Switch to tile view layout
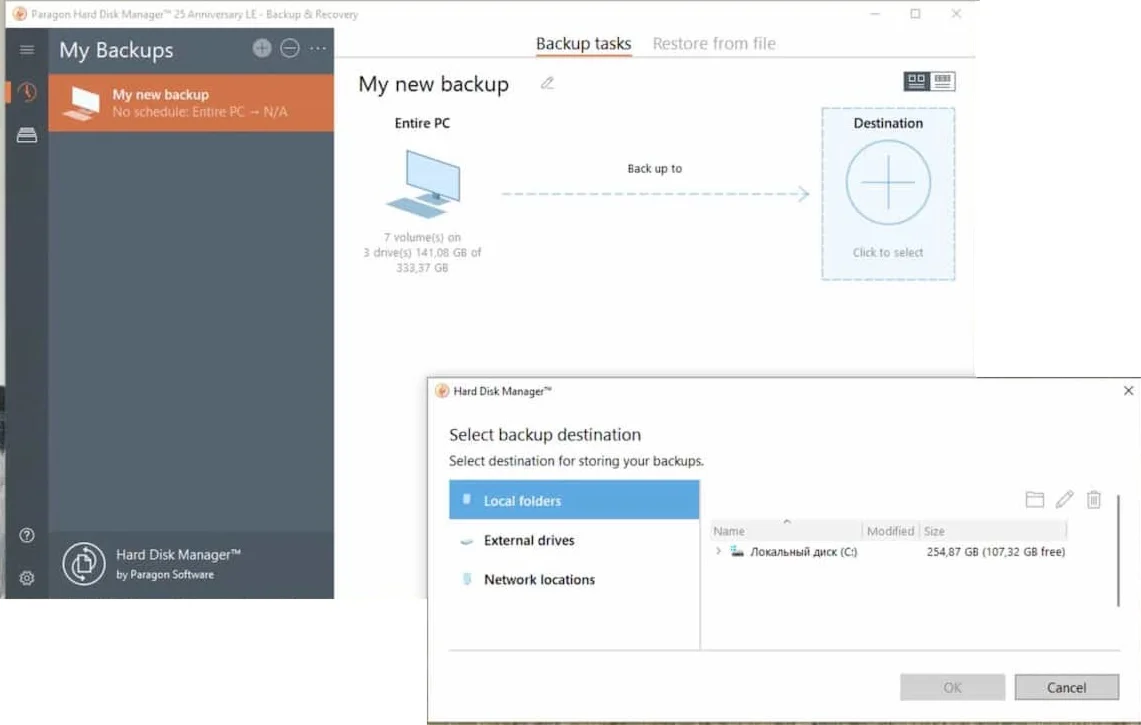The width and height of the screenshot is (1141, 725). (x=916, y=81)
